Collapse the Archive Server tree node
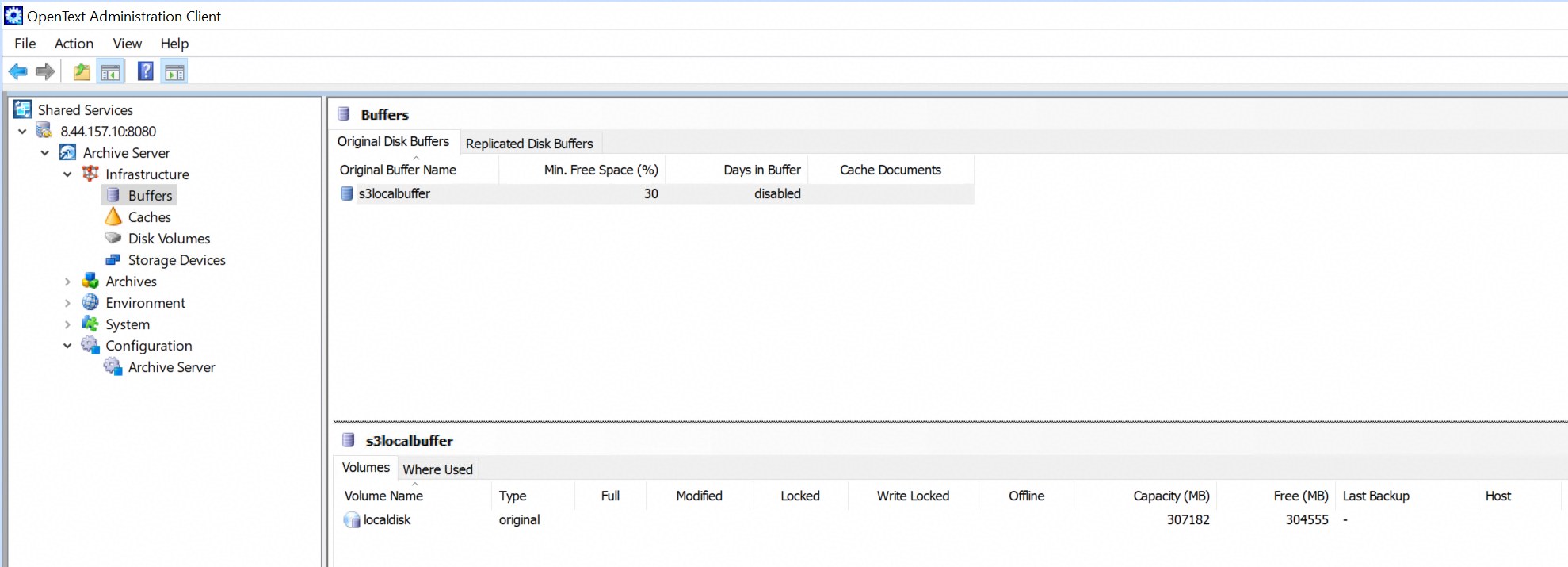 (45, 153)
